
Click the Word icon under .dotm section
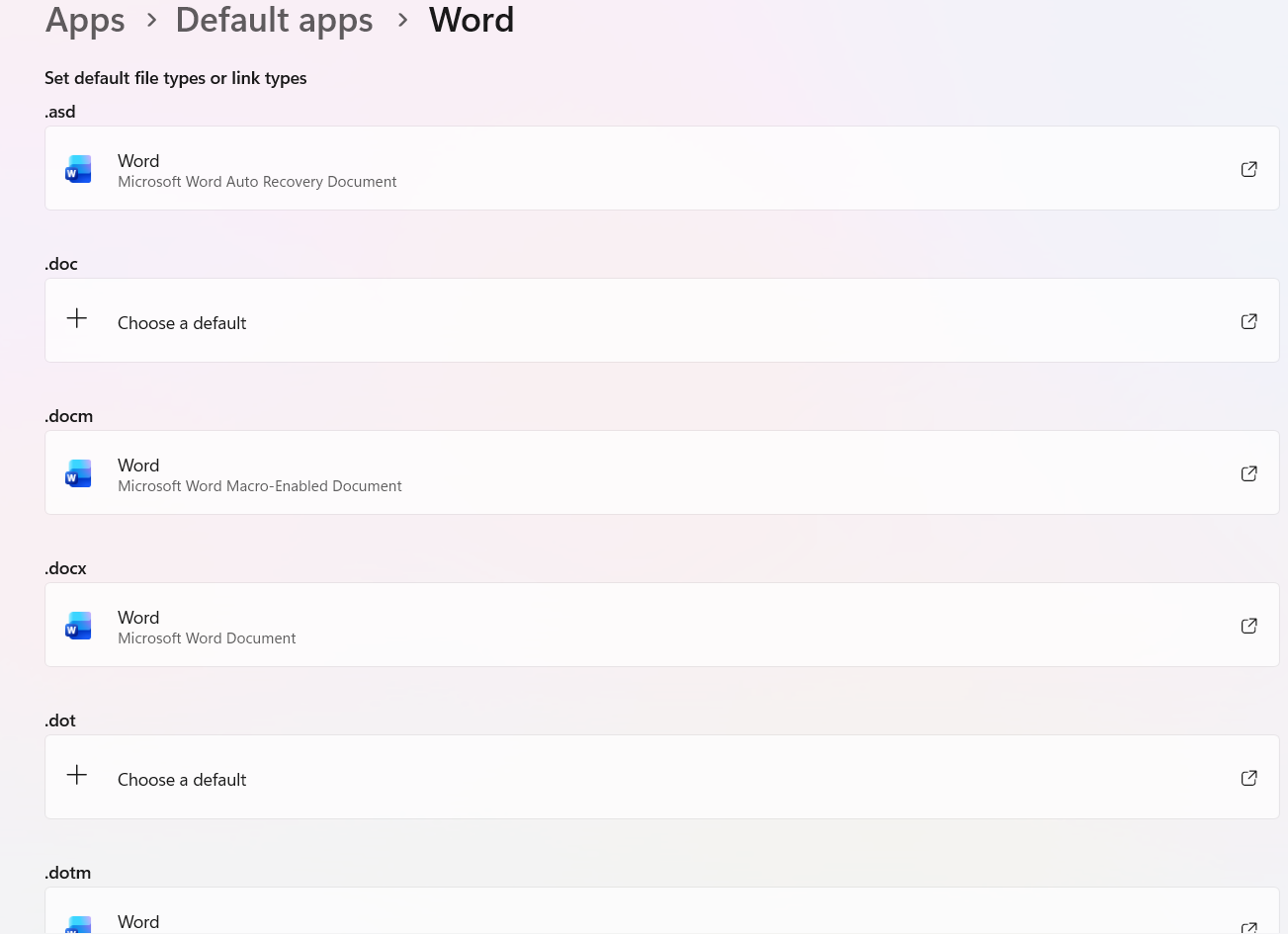(78, 924)
